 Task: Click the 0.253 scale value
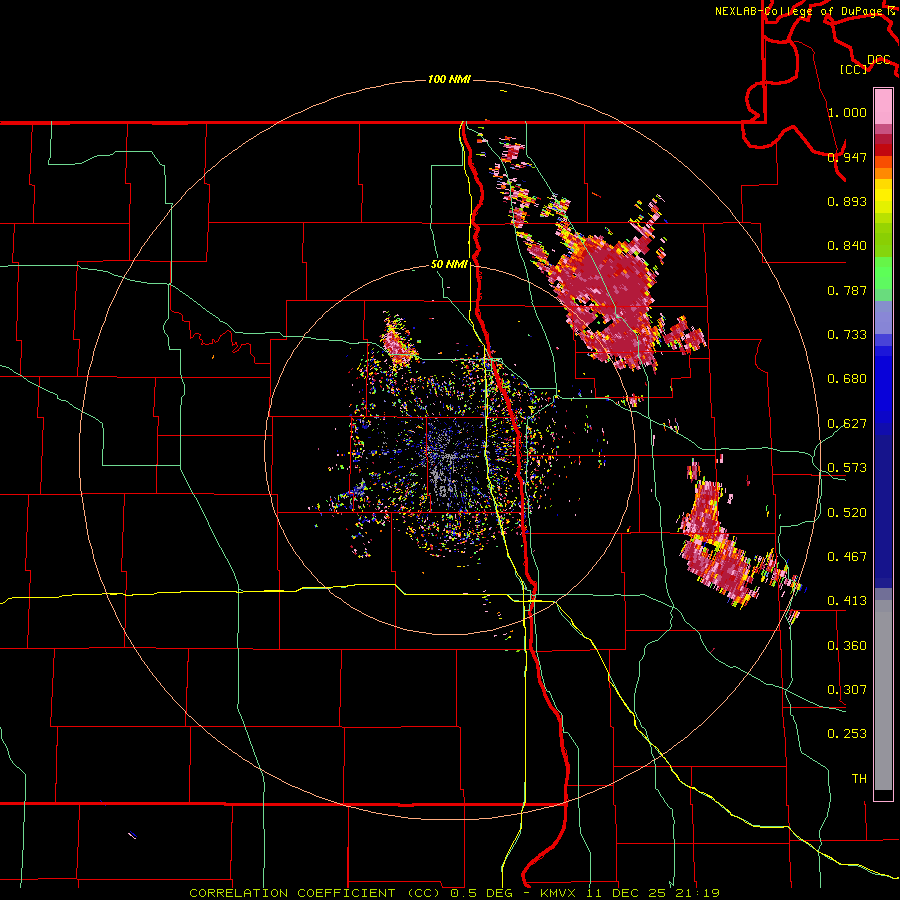coord(847,734)
